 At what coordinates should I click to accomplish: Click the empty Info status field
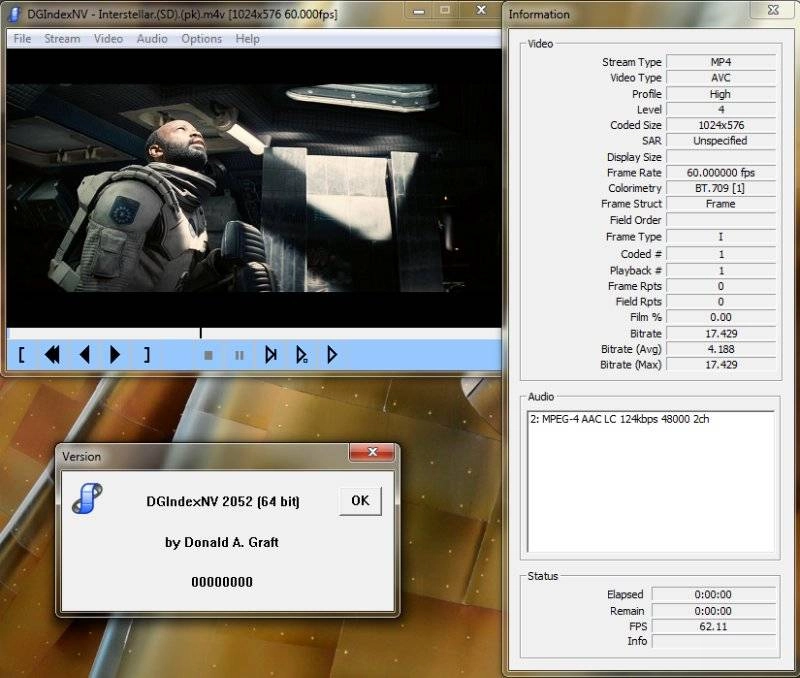click(x=713, y=641)
